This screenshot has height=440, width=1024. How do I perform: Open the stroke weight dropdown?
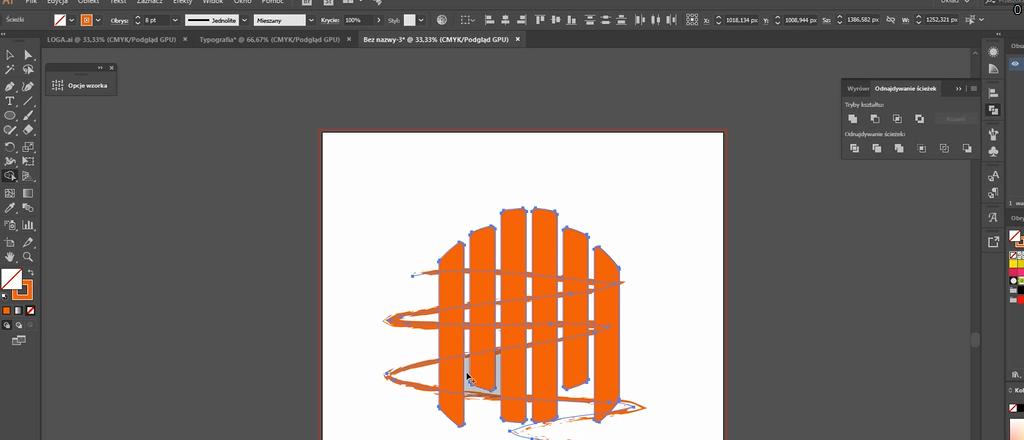[173, 20]
